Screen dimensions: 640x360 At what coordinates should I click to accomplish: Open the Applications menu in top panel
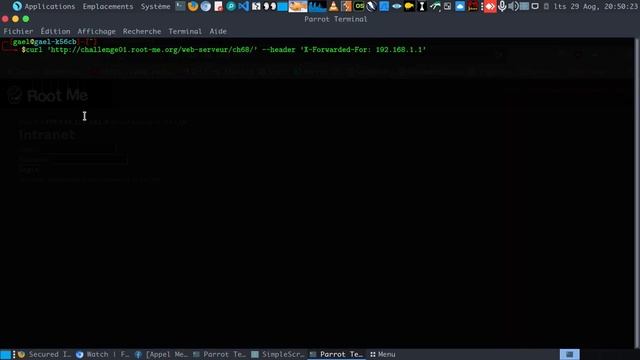[x=44, y=7]
